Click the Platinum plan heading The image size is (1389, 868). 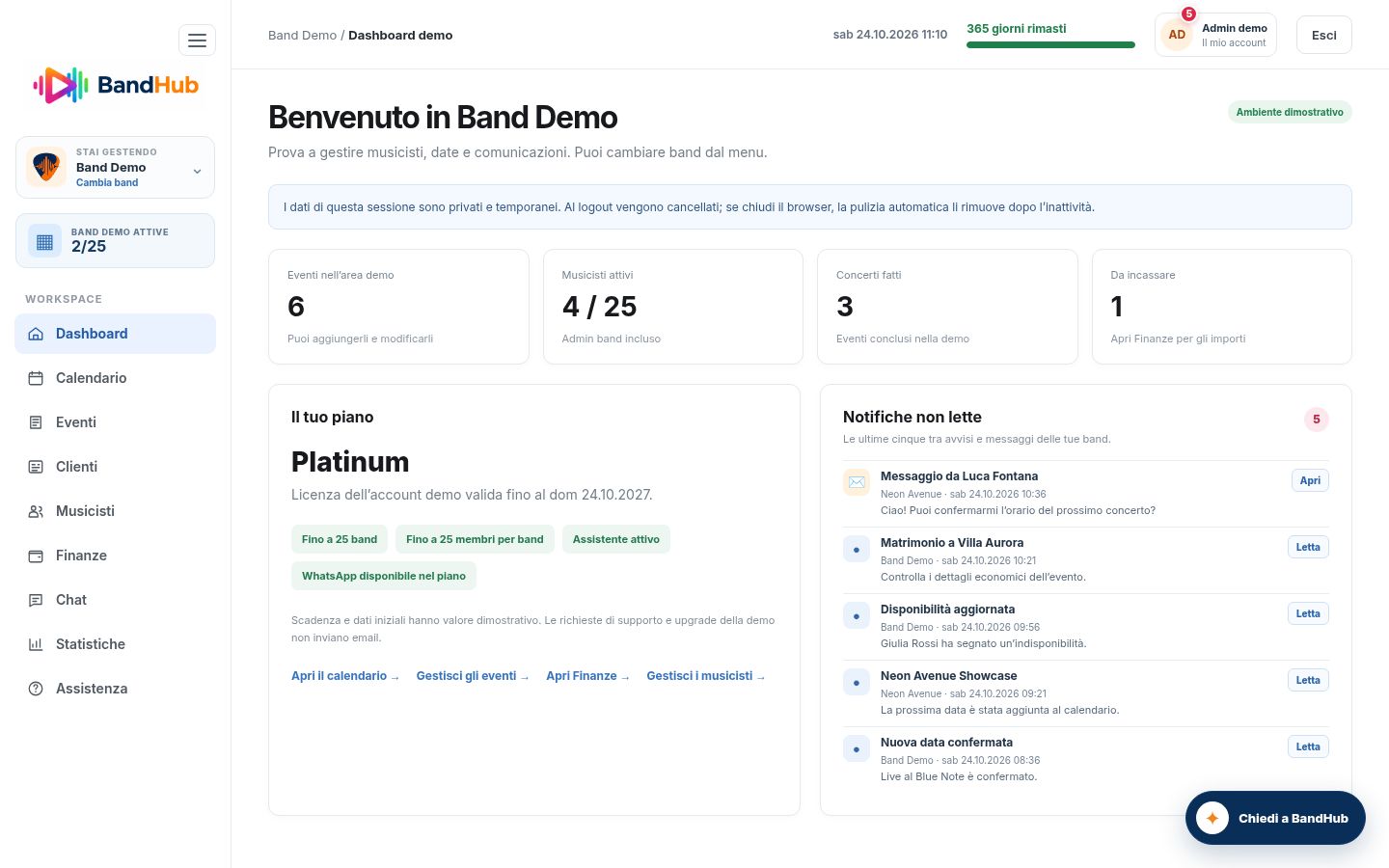[x=350, y=462]
